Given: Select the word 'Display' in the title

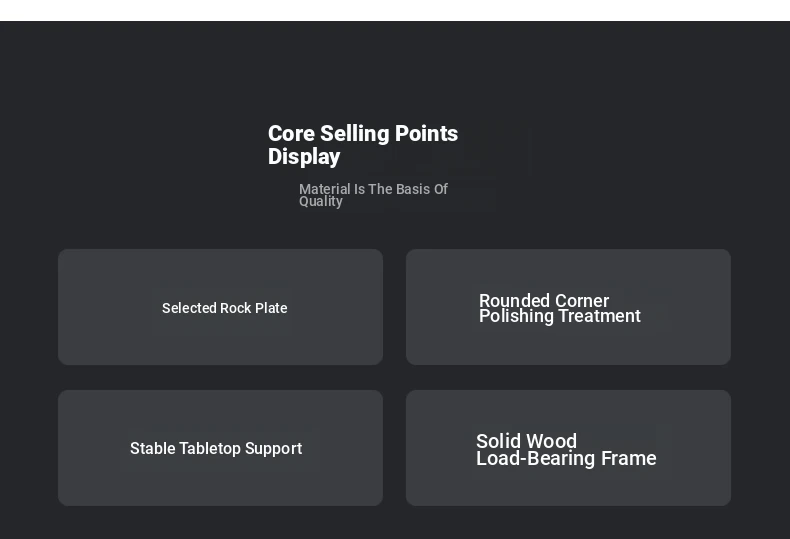Looking at the screenshot, I should click(304, 157).
